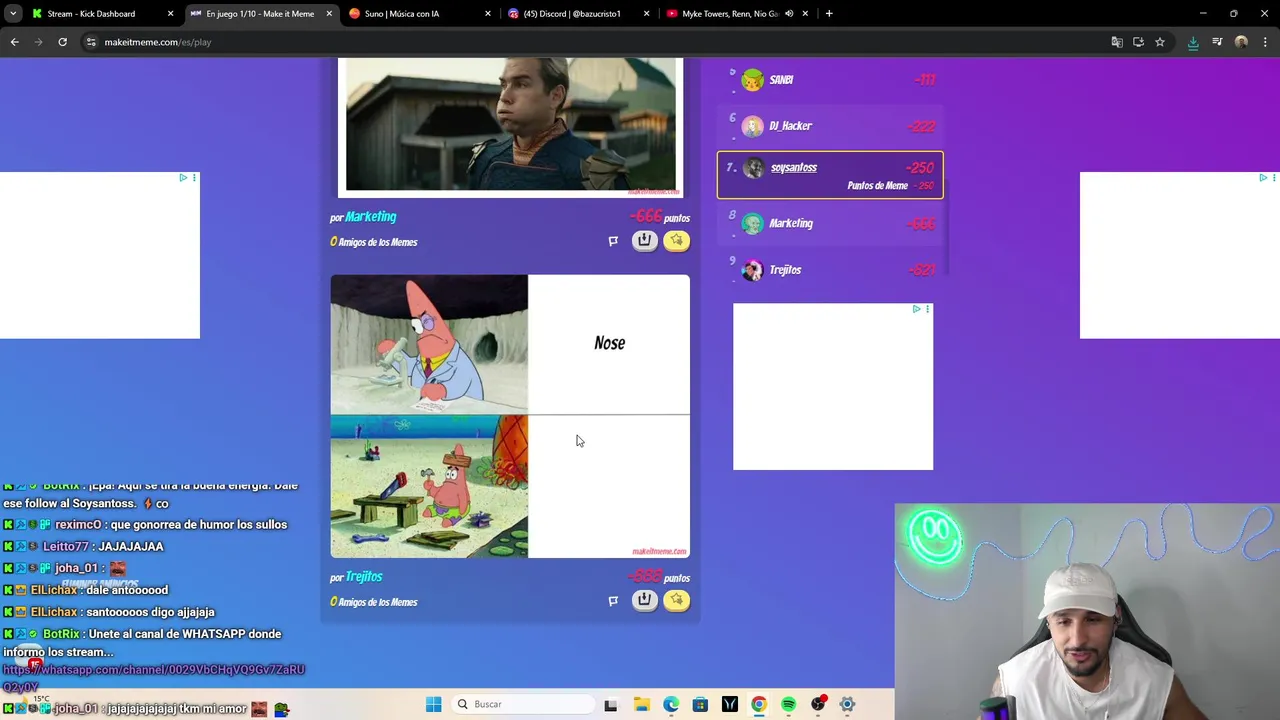Open File Explorer from the taskbar

tap(641, 704)
